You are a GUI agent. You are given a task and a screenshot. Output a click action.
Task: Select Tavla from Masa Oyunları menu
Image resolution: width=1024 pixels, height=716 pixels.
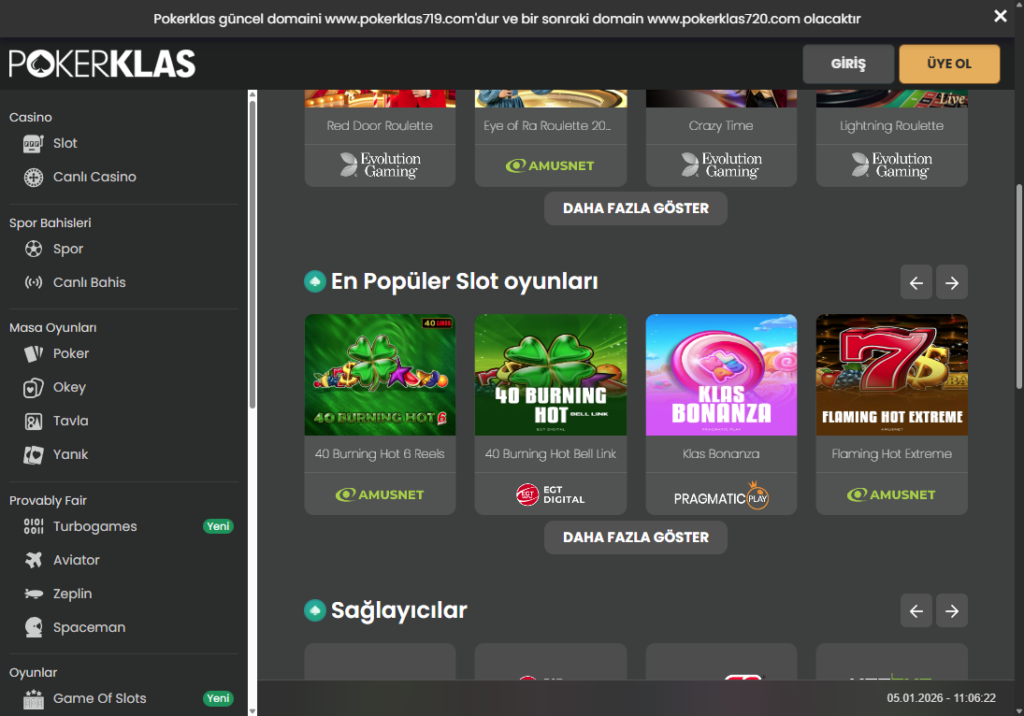(x=70, y=421)
